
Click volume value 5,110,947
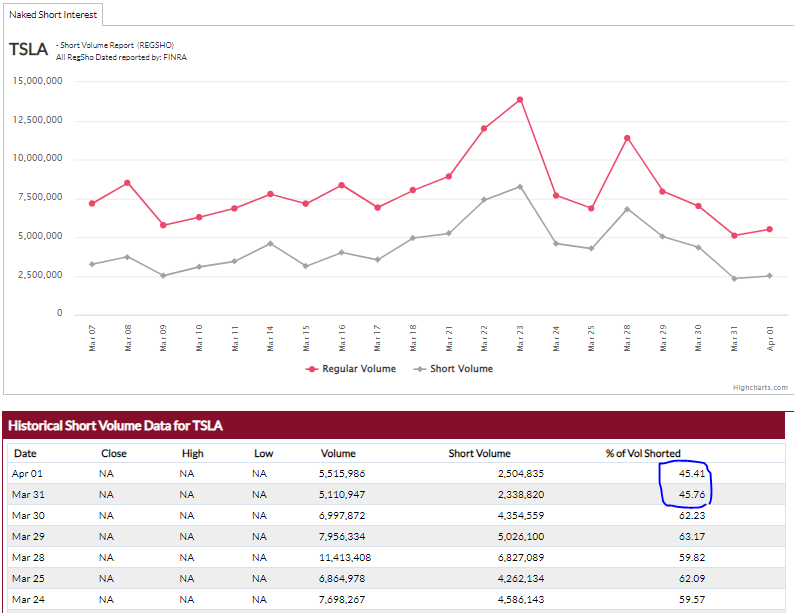click(342, 495)
